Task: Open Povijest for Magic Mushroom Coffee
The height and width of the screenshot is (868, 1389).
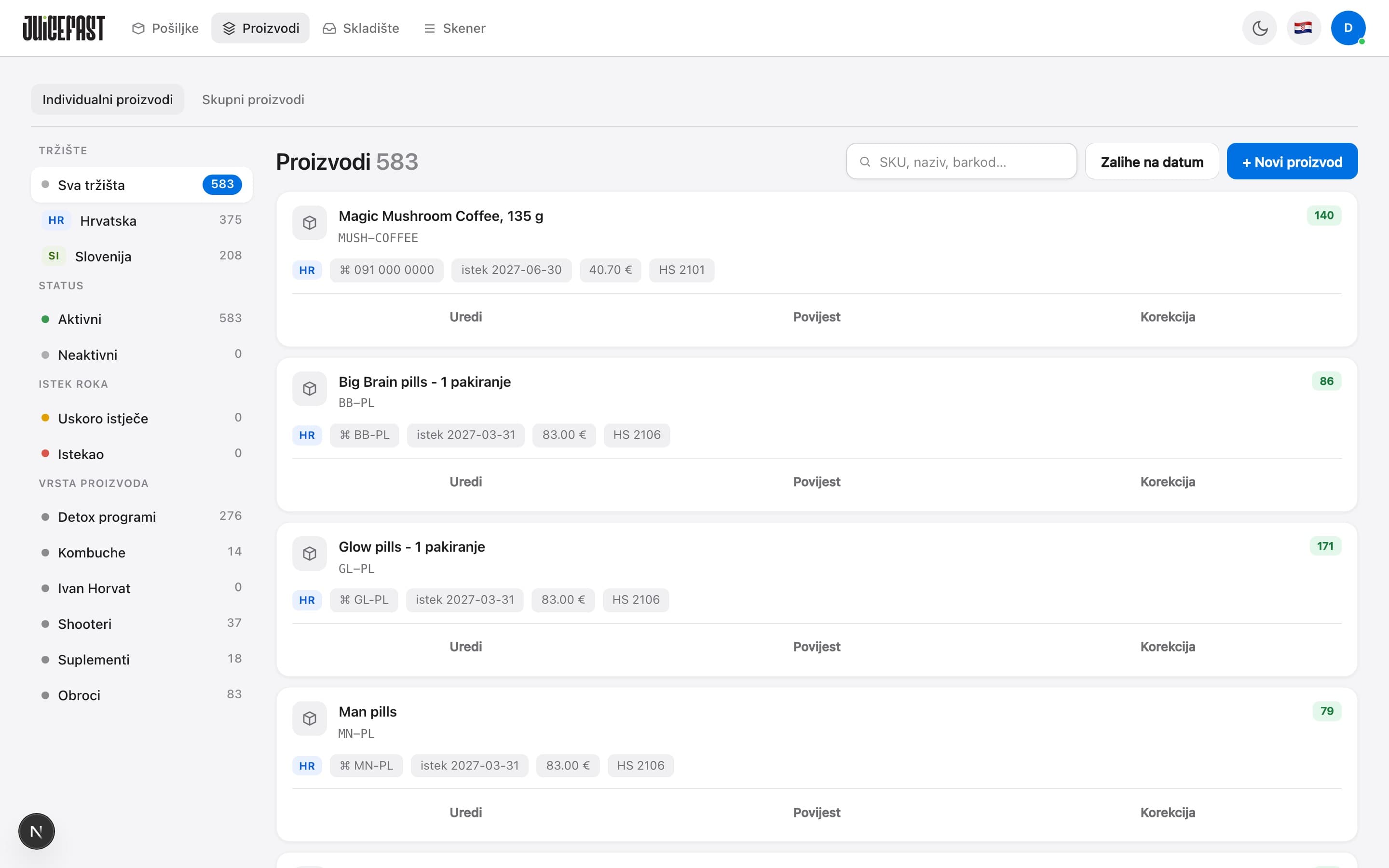Action: (817, 317)
